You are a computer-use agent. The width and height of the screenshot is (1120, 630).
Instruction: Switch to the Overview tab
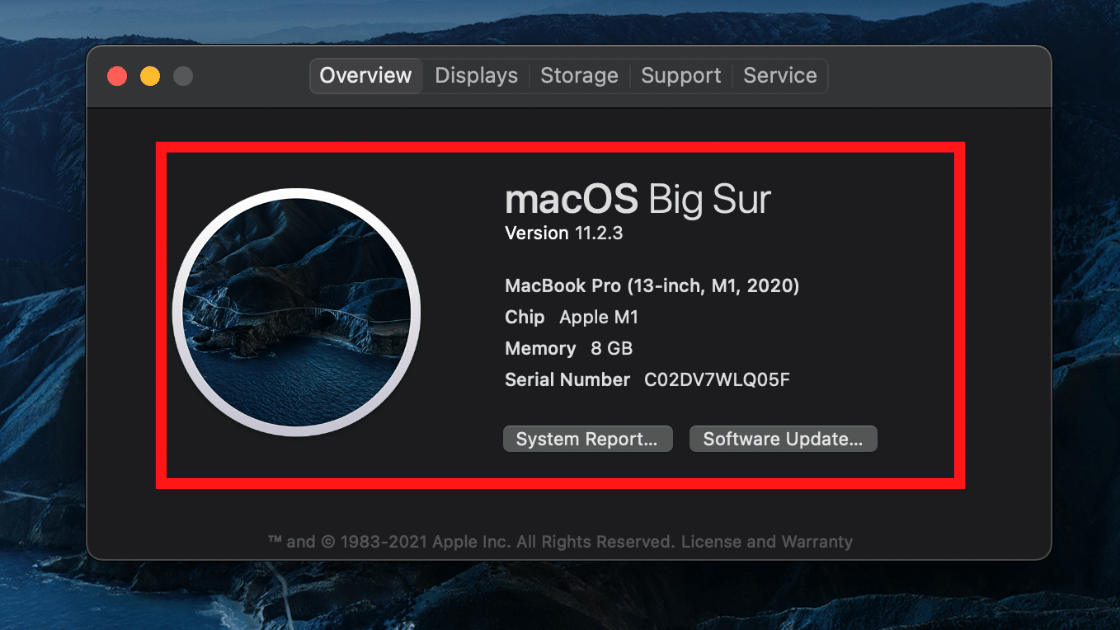point(366,76)
